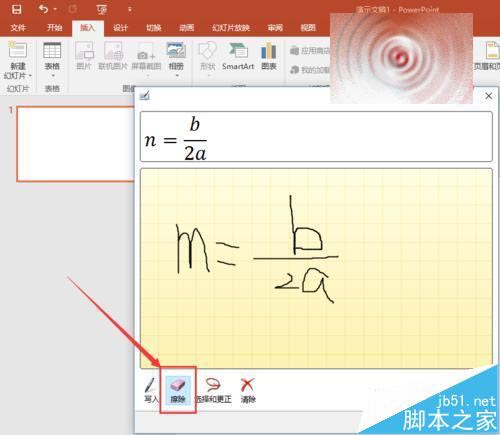The image size is (500, 435).
Task: Click the 表格 (Table) icon
Action: pos(52,51)
